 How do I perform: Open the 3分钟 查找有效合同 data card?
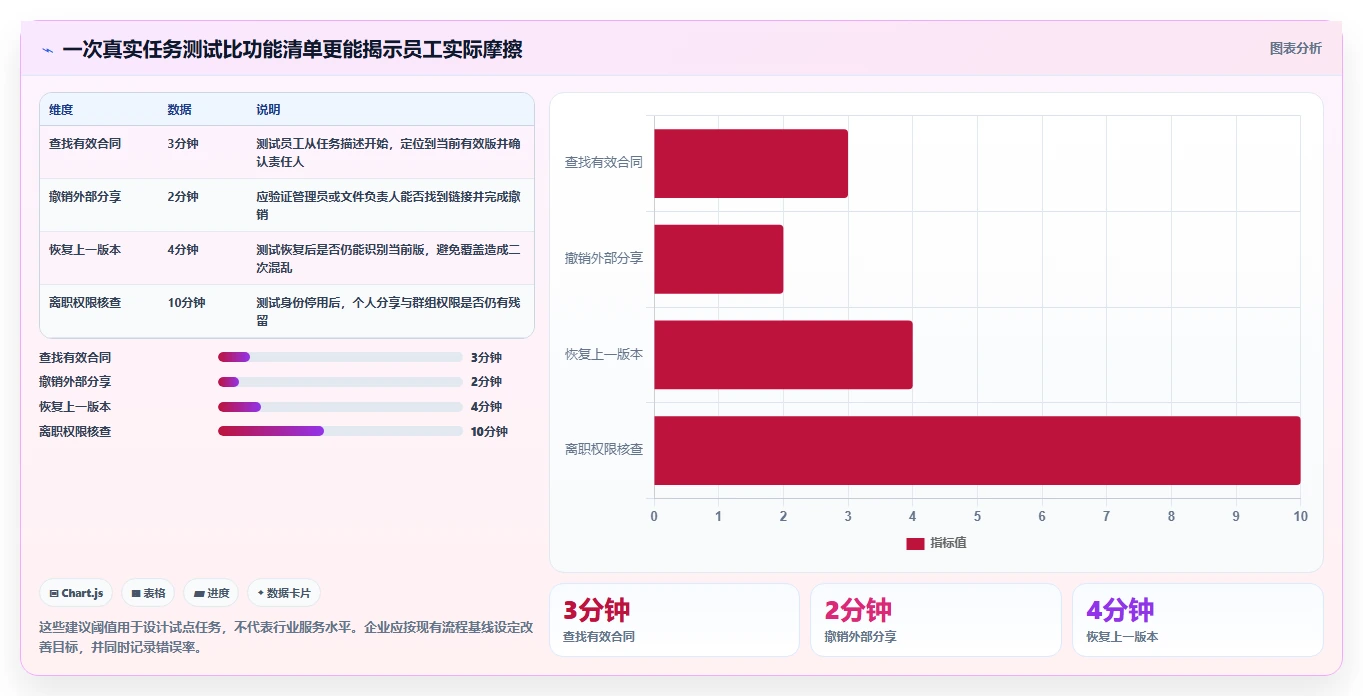[x=674, y=620]
